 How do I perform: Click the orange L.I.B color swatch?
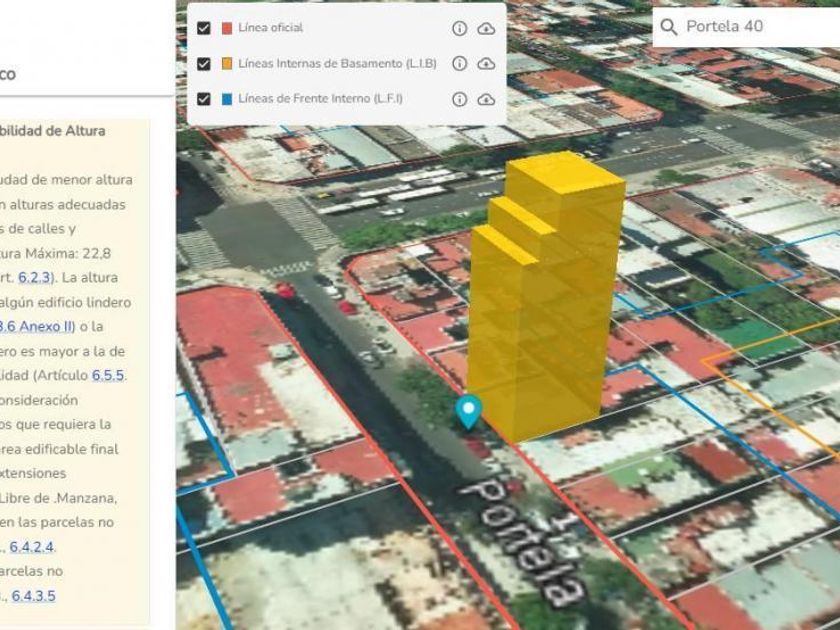[x=227, y=64]
